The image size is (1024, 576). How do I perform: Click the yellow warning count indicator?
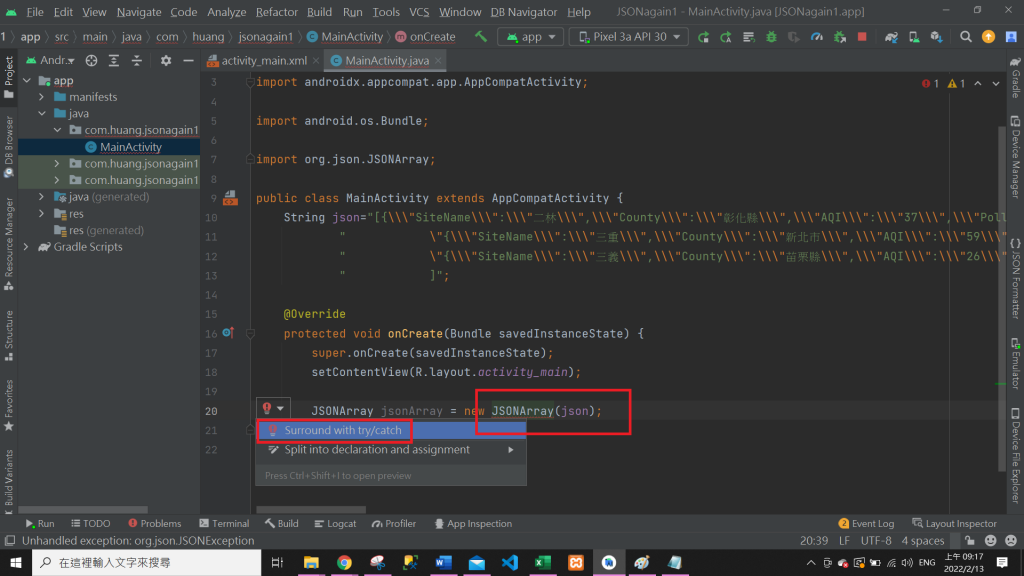(x=956, y=84)
